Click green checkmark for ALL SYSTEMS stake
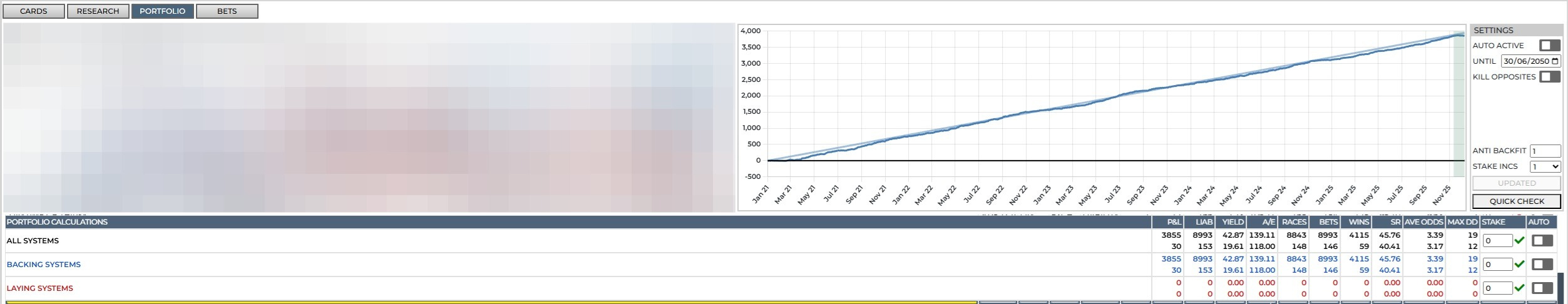Image resolution: width=1568 pixels, height=304 pixels. tap(1519, 241)
